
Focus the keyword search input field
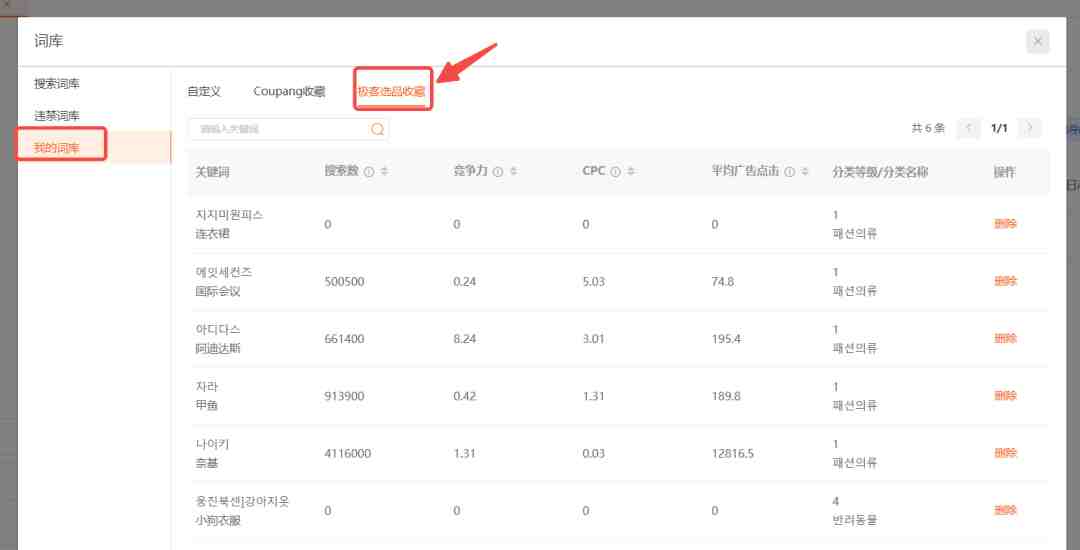(x=288, y=129)
